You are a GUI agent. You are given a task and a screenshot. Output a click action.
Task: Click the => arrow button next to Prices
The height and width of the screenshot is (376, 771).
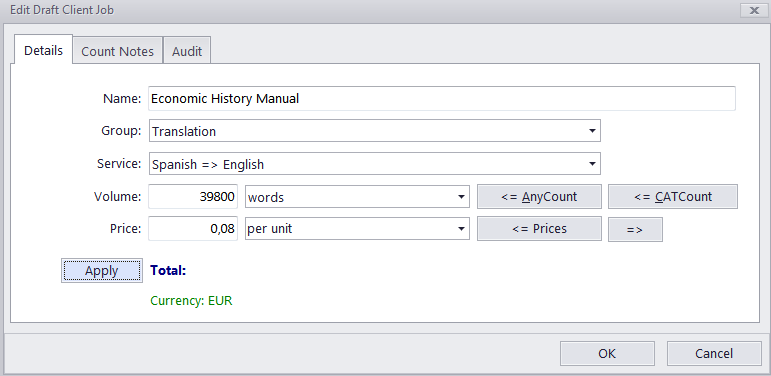point(635,230)
